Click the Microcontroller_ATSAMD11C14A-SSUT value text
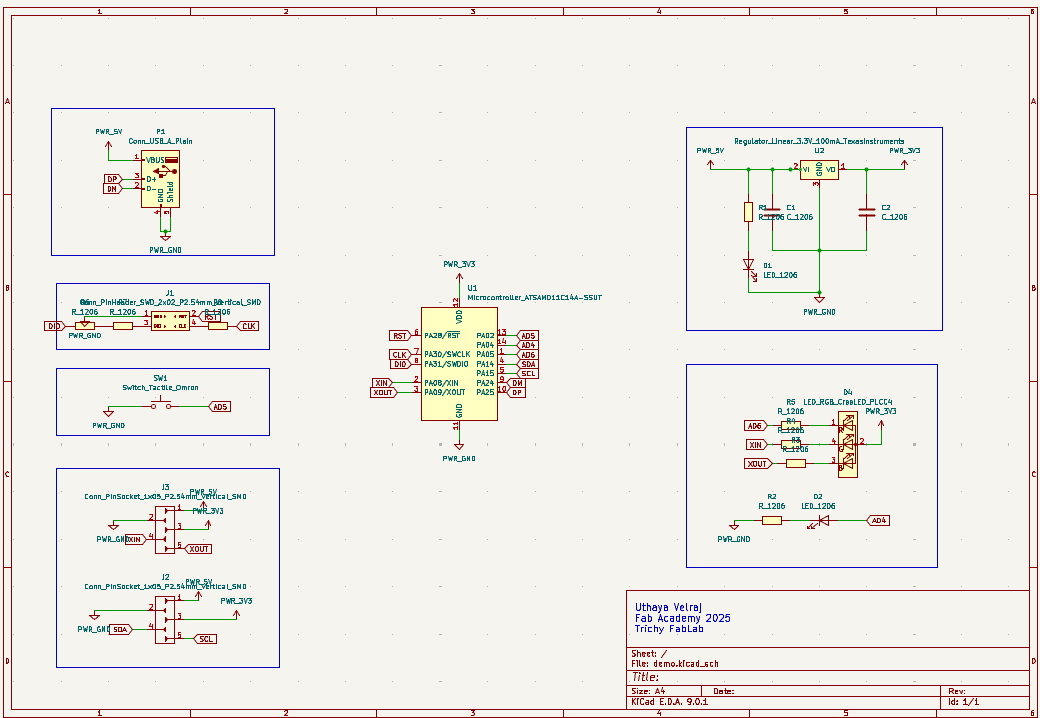The image size is (1040, 718). [535, 298]
